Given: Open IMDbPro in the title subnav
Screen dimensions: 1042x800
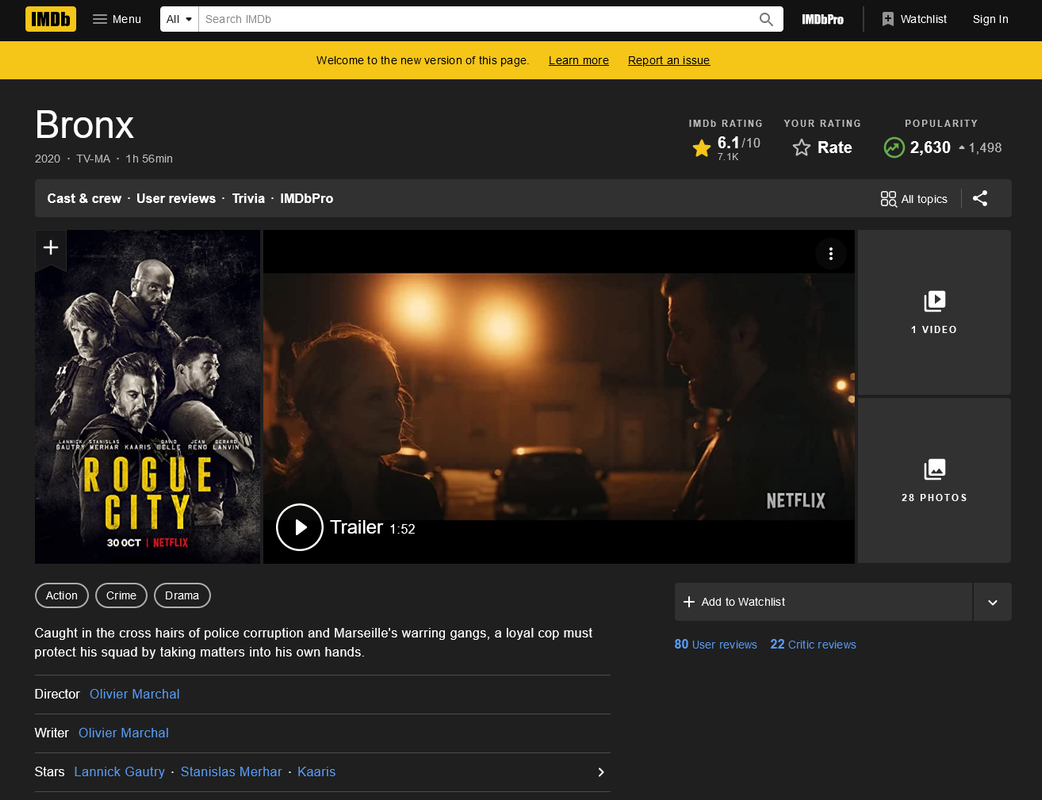Looking at the screenshot, I should tap(306, 199).
